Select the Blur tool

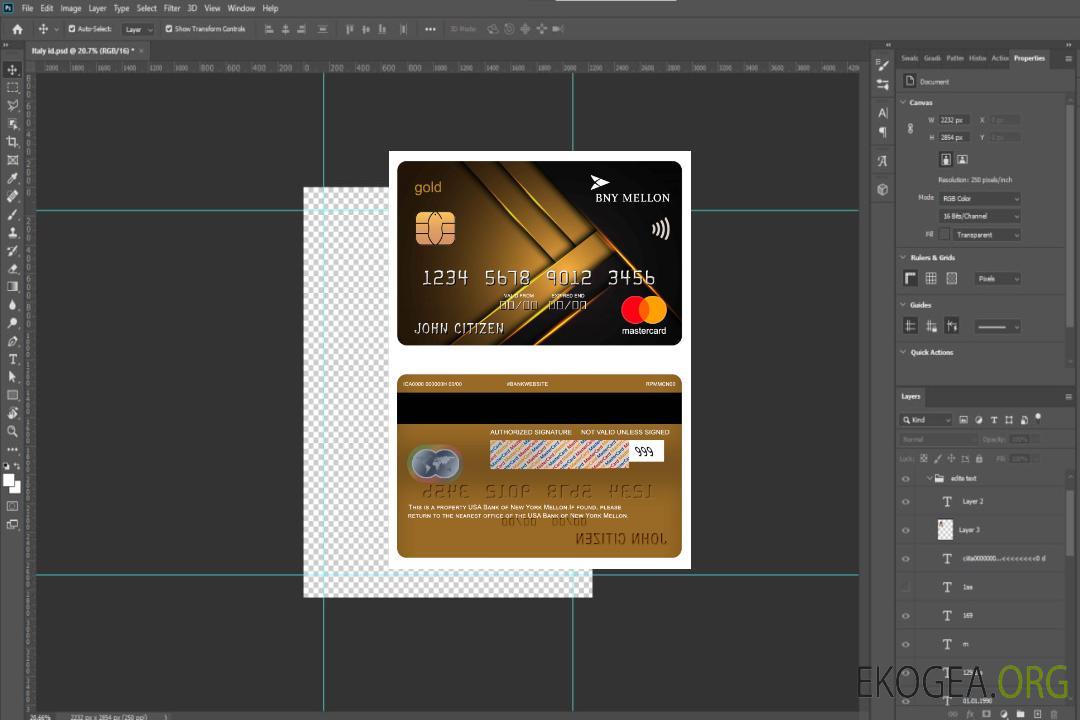click(12, 305)
